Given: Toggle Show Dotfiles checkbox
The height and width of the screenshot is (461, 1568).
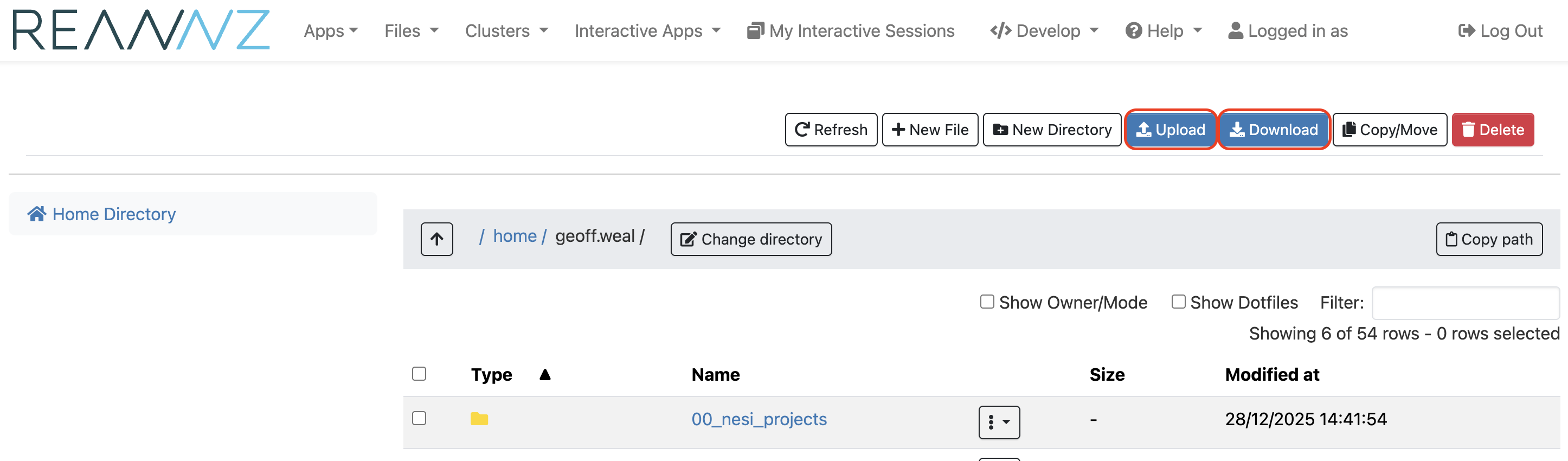Looking at the screenshot, I should [x=1178, y=302].
